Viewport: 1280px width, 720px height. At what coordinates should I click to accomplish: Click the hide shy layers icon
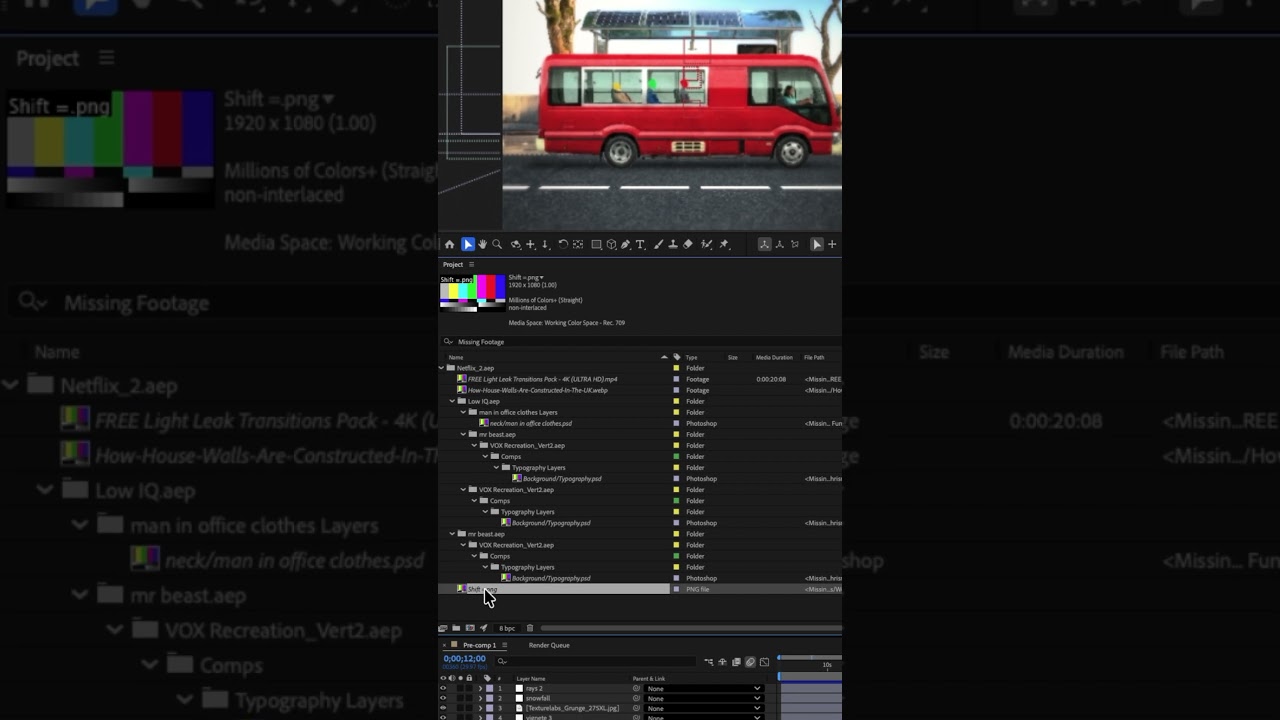(x=722, y=662)
